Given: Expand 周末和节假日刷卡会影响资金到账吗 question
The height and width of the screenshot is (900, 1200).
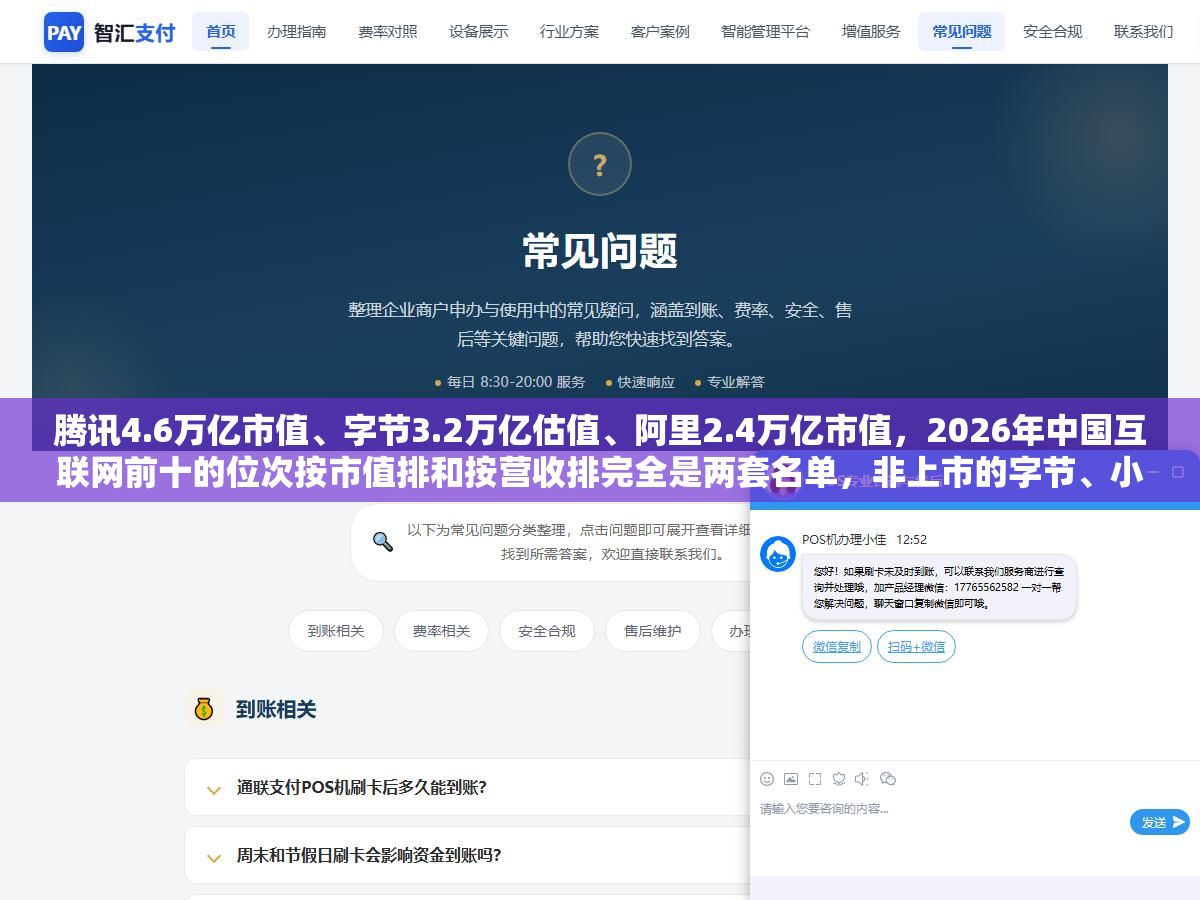Looking at the screenshot, I should tap(467, 855).
